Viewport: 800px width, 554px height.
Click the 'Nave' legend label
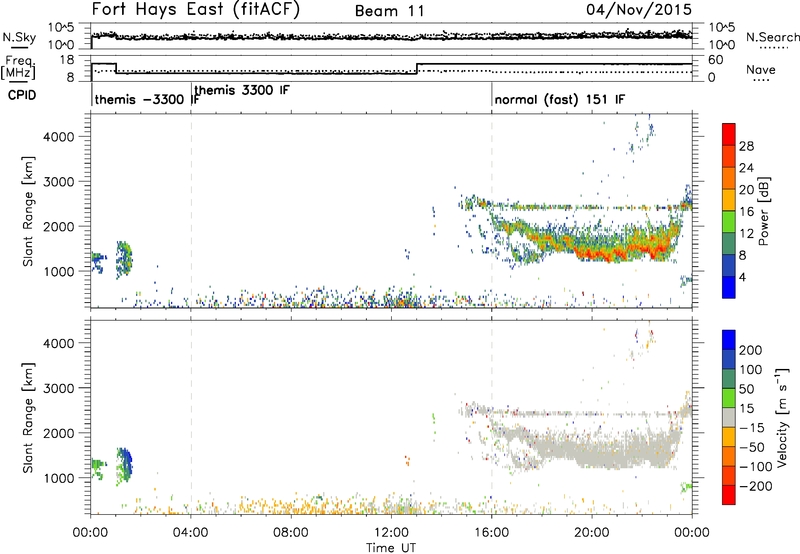coord(761,69)
